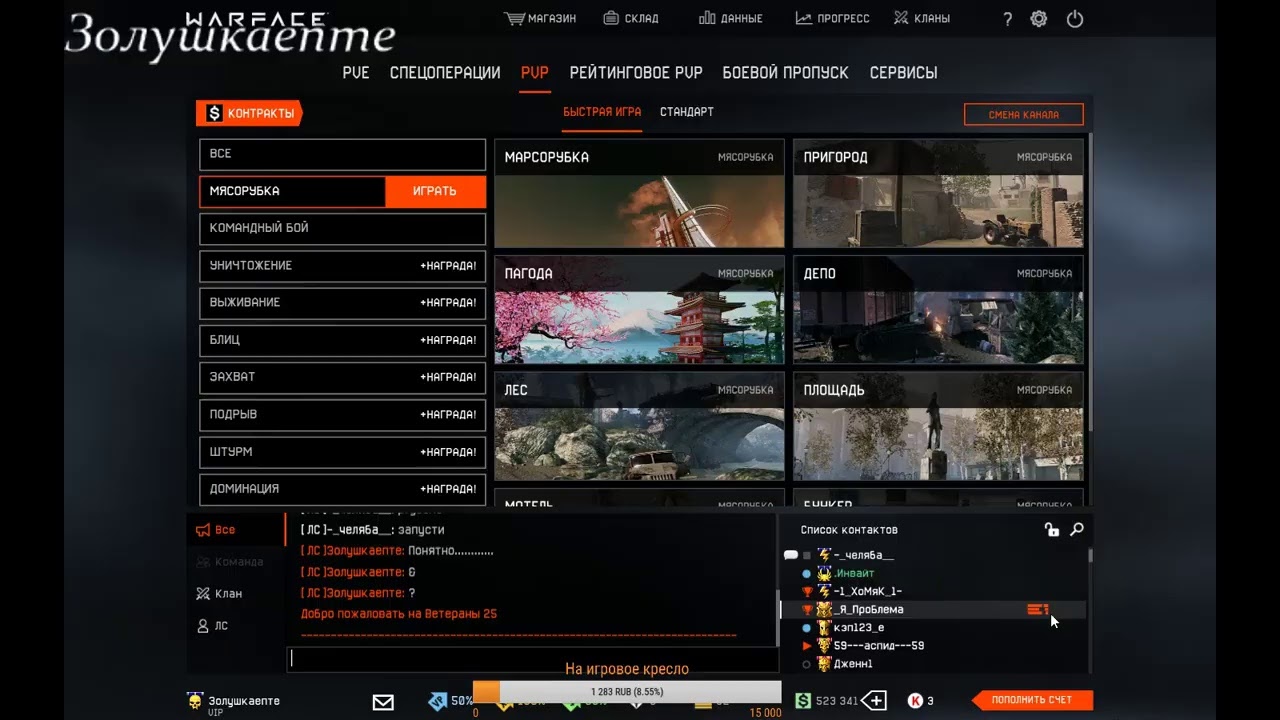Select the Блиц mode
Screen dimensions: 1280x720
pyautogui.click(x=343, y=340)
